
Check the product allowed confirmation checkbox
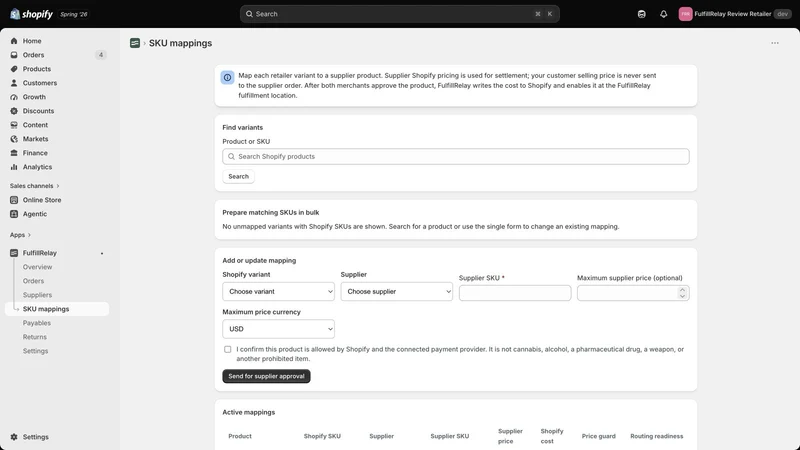228,349
